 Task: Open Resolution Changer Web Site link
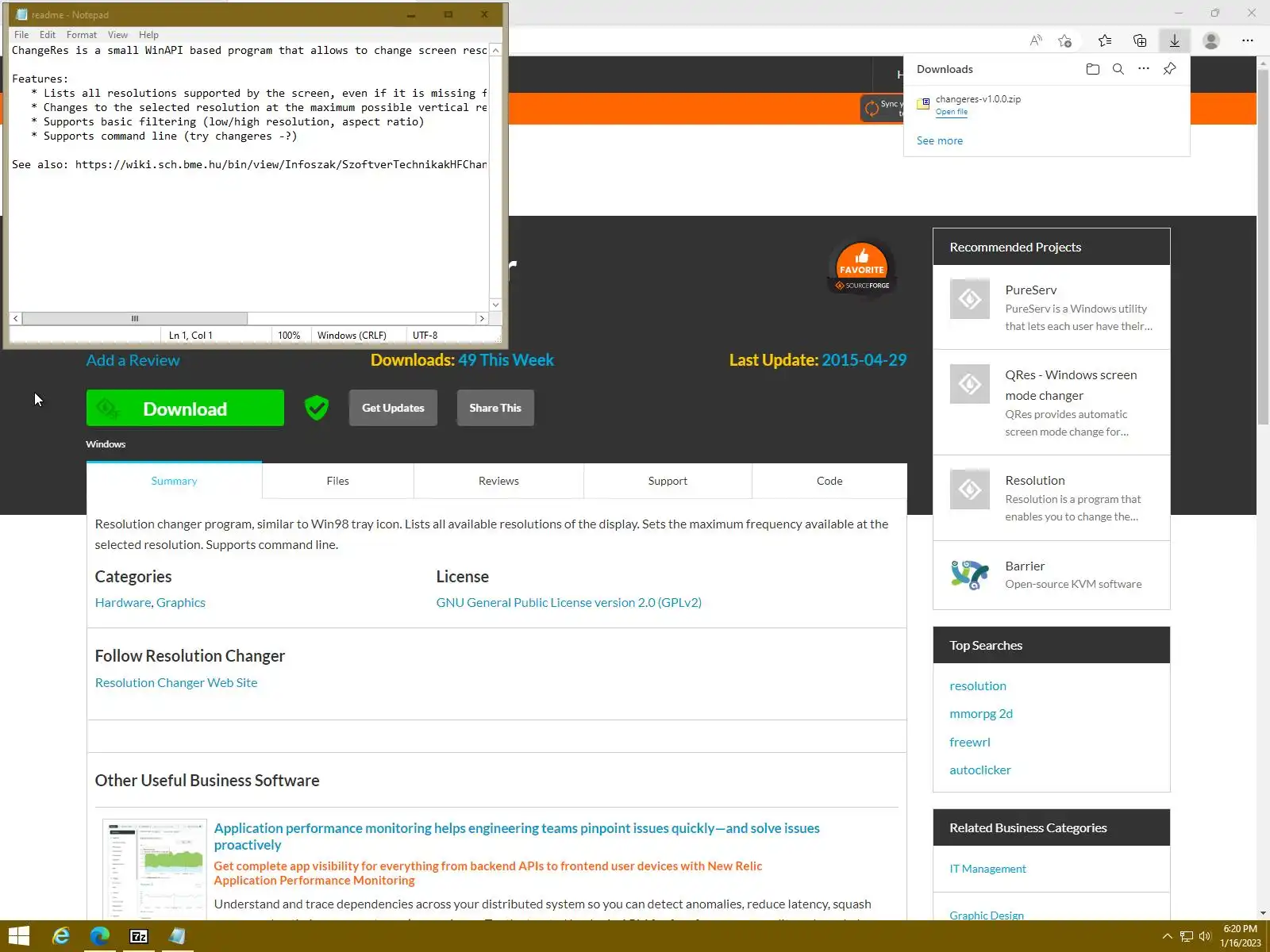tap(176, 682)
